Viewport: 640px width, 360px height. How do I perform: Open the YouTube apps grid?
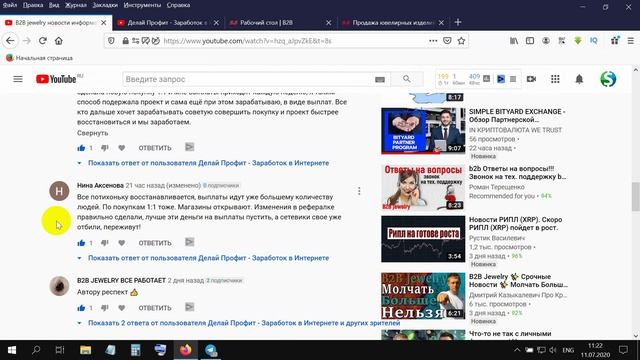coord(555,79)
